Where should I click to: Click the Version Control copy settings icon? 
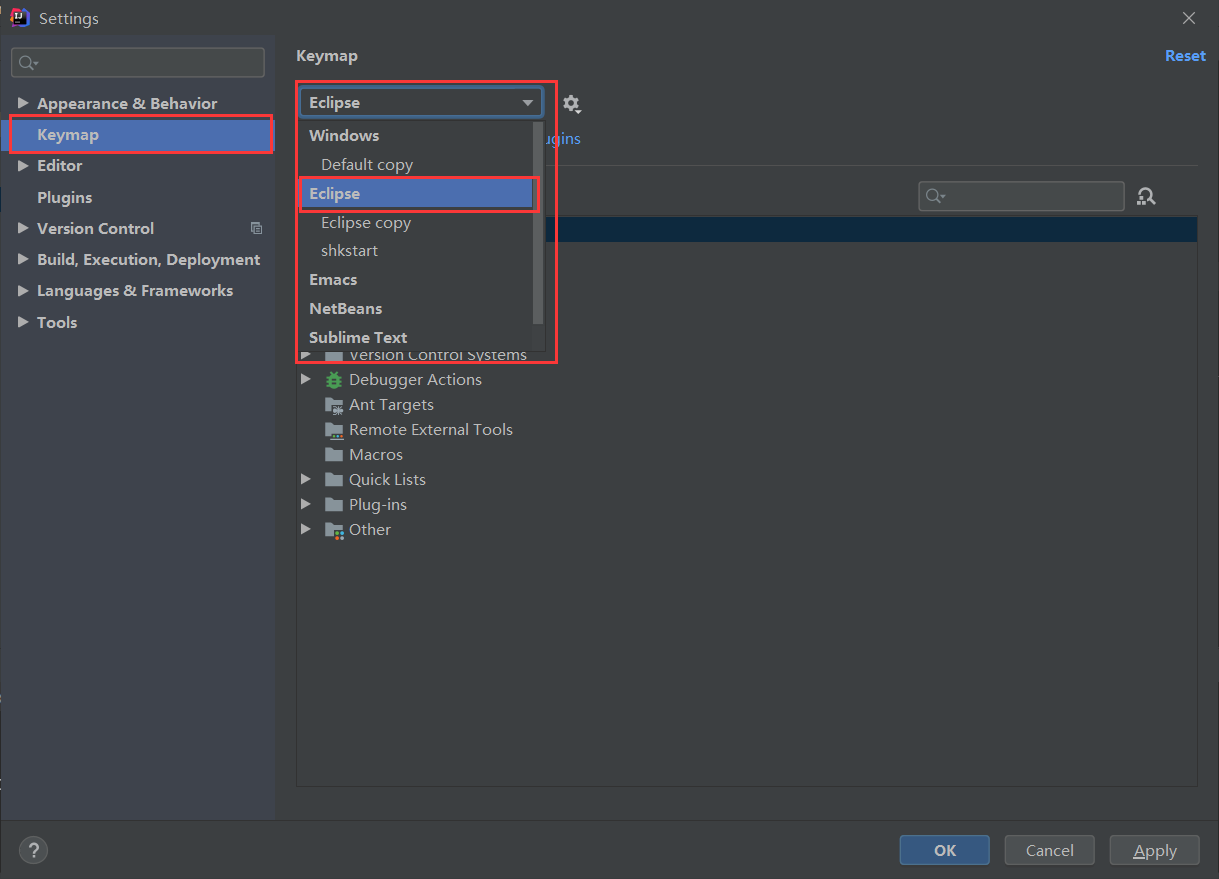[x=256, y=229]
